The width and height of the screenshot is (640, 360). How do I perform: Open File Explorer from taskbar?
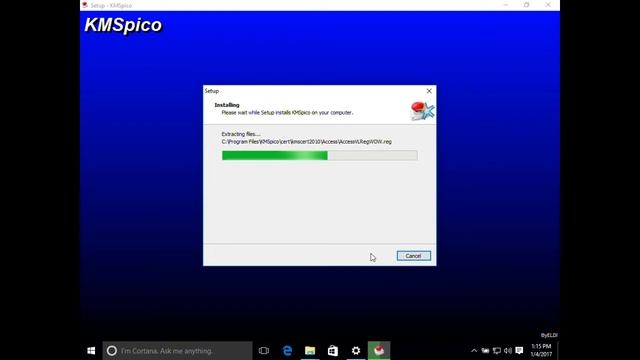[x=310, y=351]
